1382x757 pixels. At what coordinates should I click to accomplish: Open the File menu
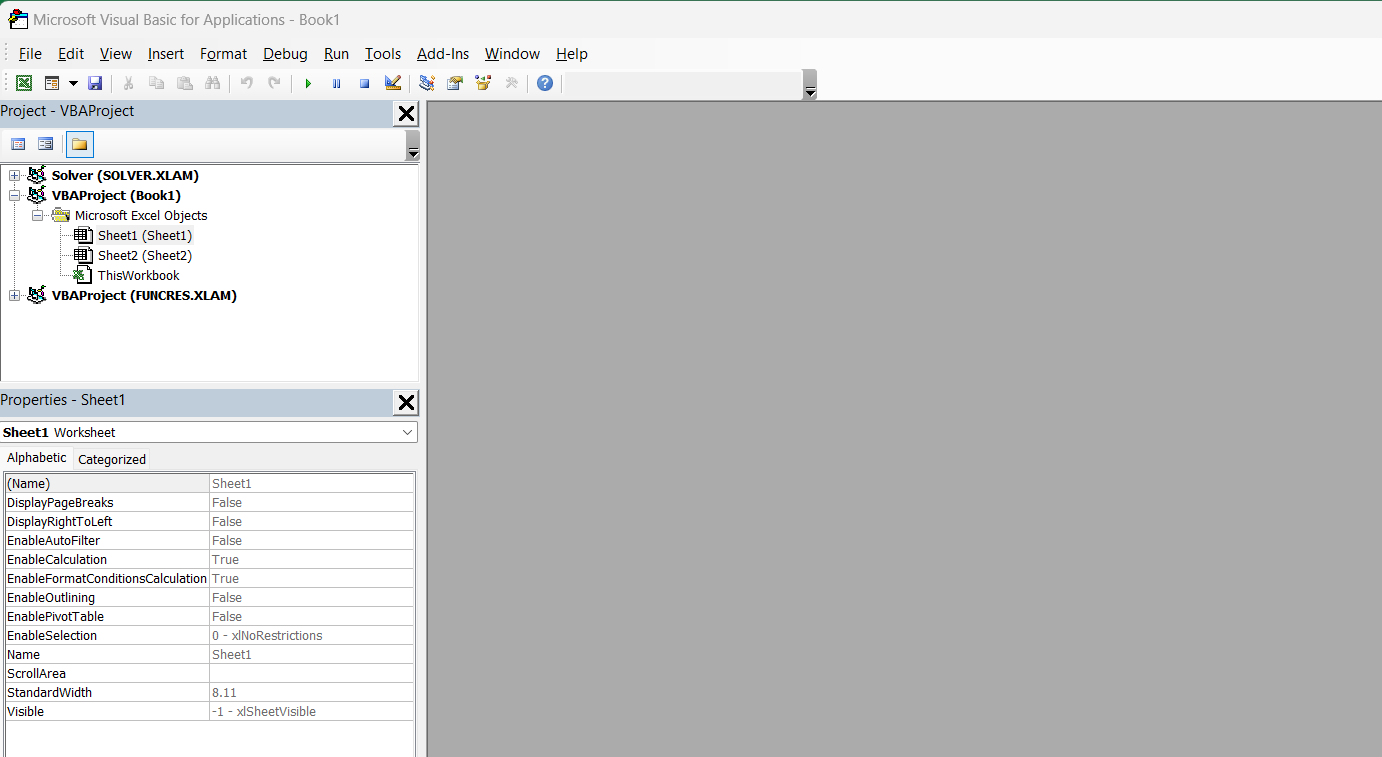pyautogui.click(x=30, y=54)
